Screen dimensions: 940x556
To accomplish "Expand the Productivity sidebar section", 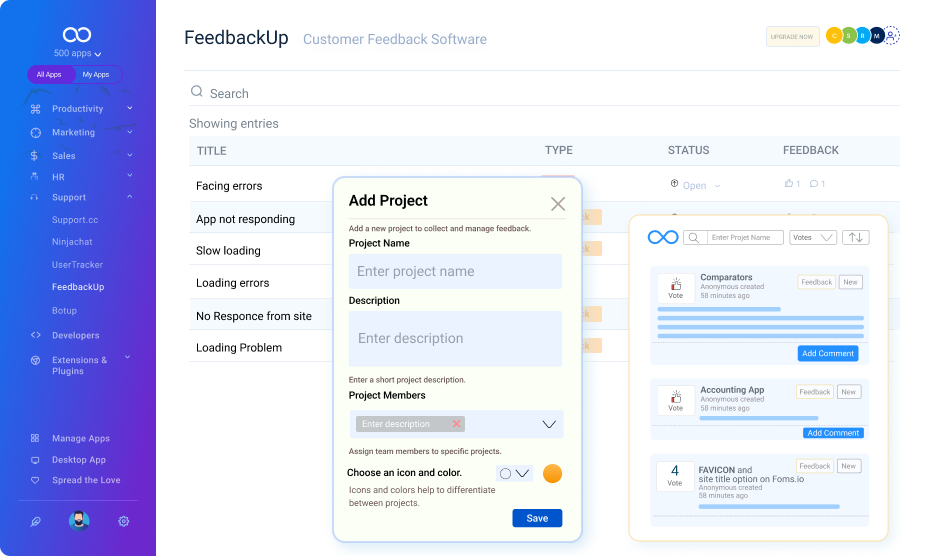I will (129, 108).
